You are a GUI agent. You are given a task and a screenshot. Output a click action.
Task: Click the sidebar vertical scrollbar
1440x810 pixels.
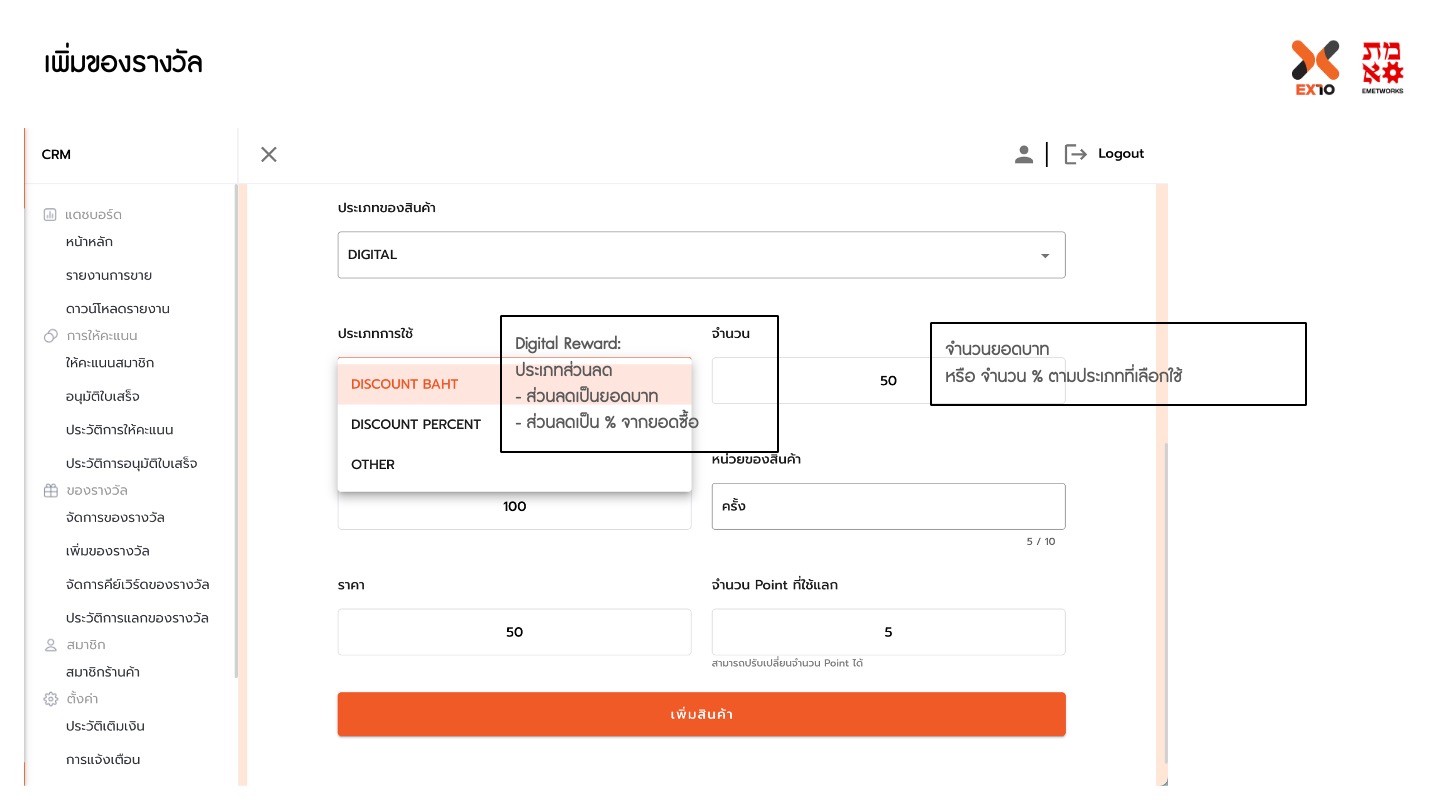[x=236, y=430]
